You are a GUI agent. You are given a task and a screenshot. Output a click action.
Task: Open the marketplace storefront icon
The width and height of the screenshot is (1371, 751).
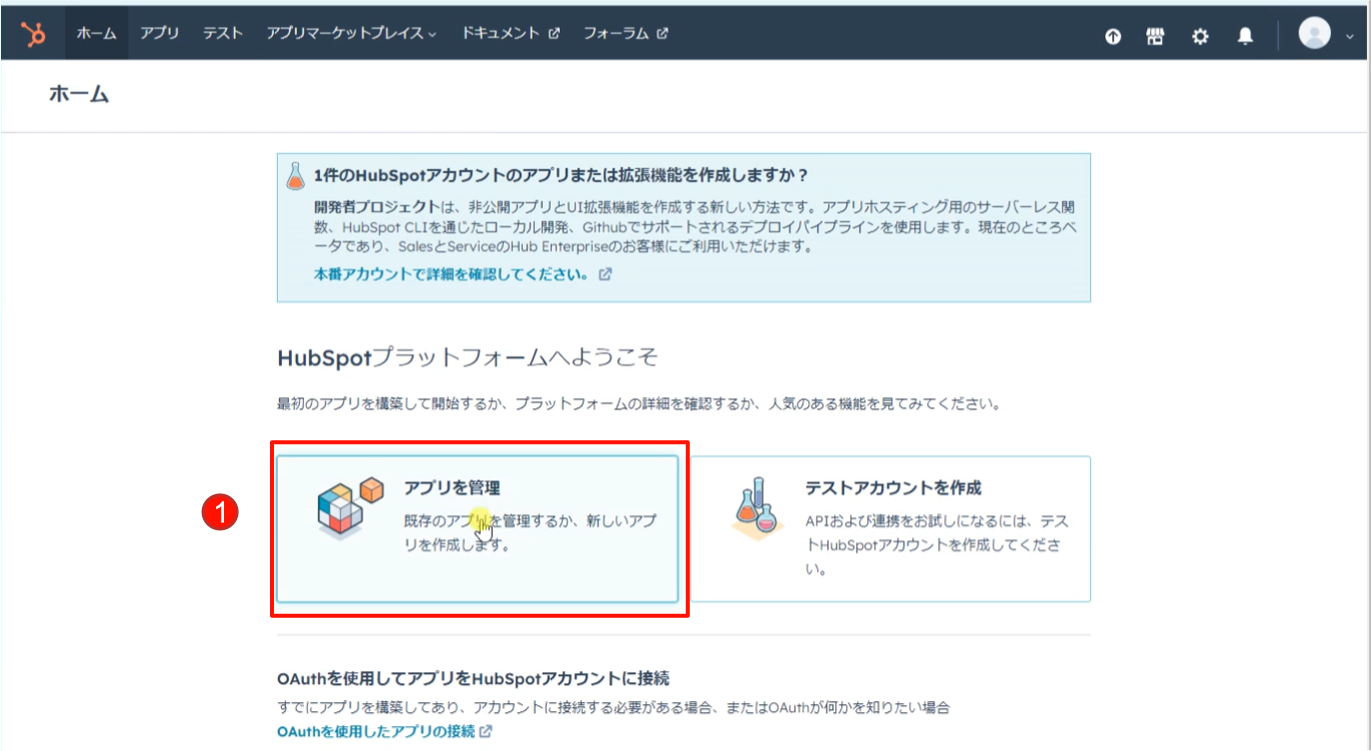click(1155, 36)
